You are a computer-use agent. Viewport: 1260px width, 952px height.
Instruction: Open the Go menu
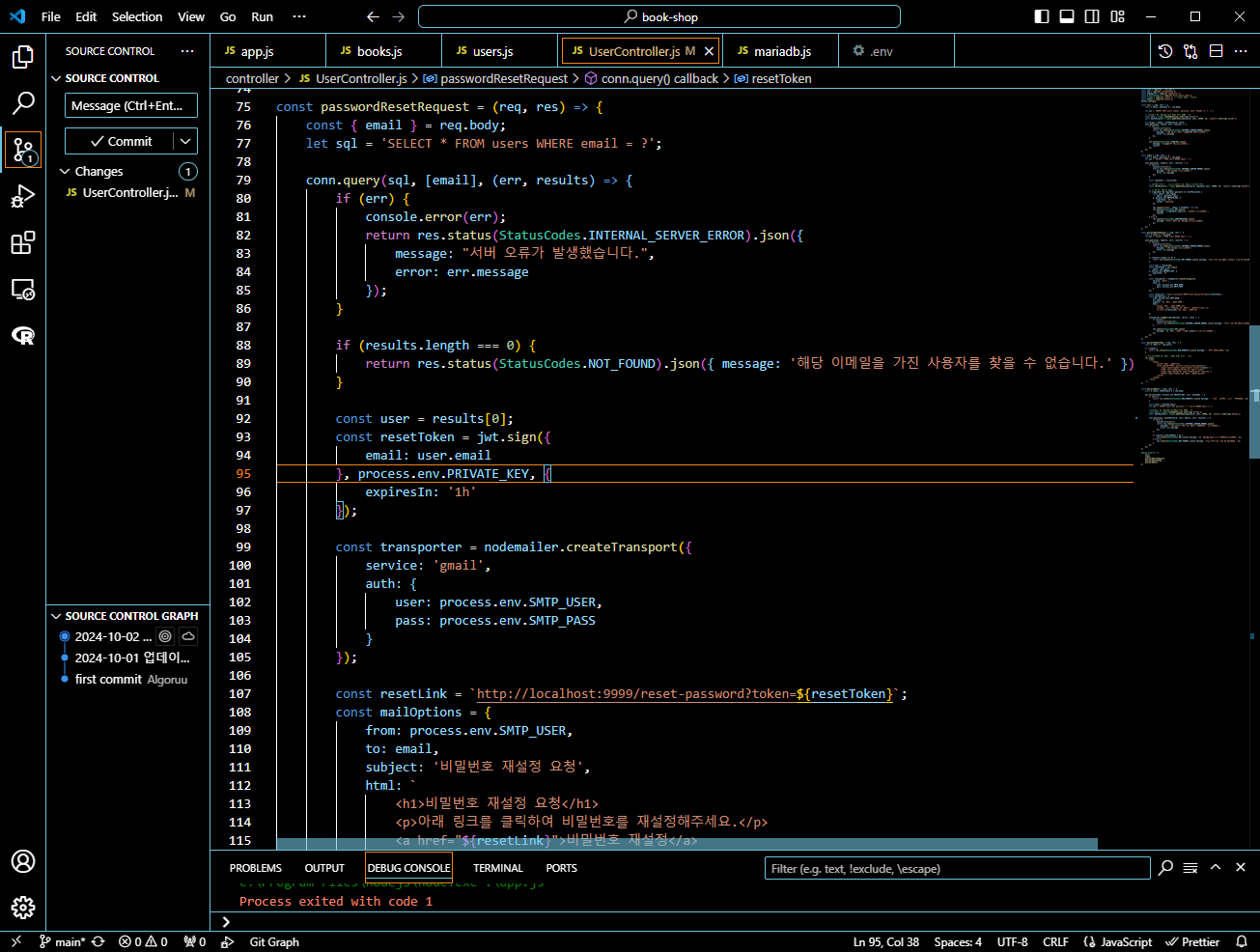click(x=228, y=16)
